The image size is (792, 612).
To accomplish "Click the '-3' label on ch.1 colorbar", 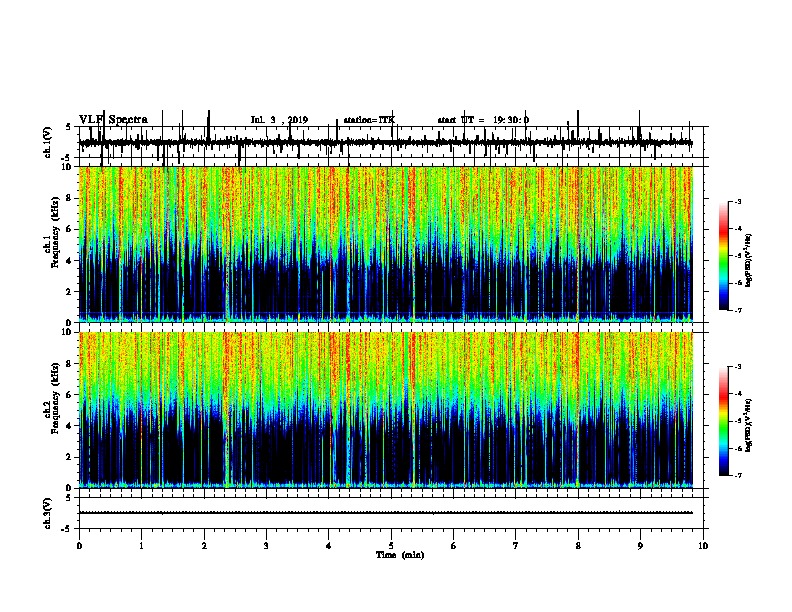I will coord(738,202).
